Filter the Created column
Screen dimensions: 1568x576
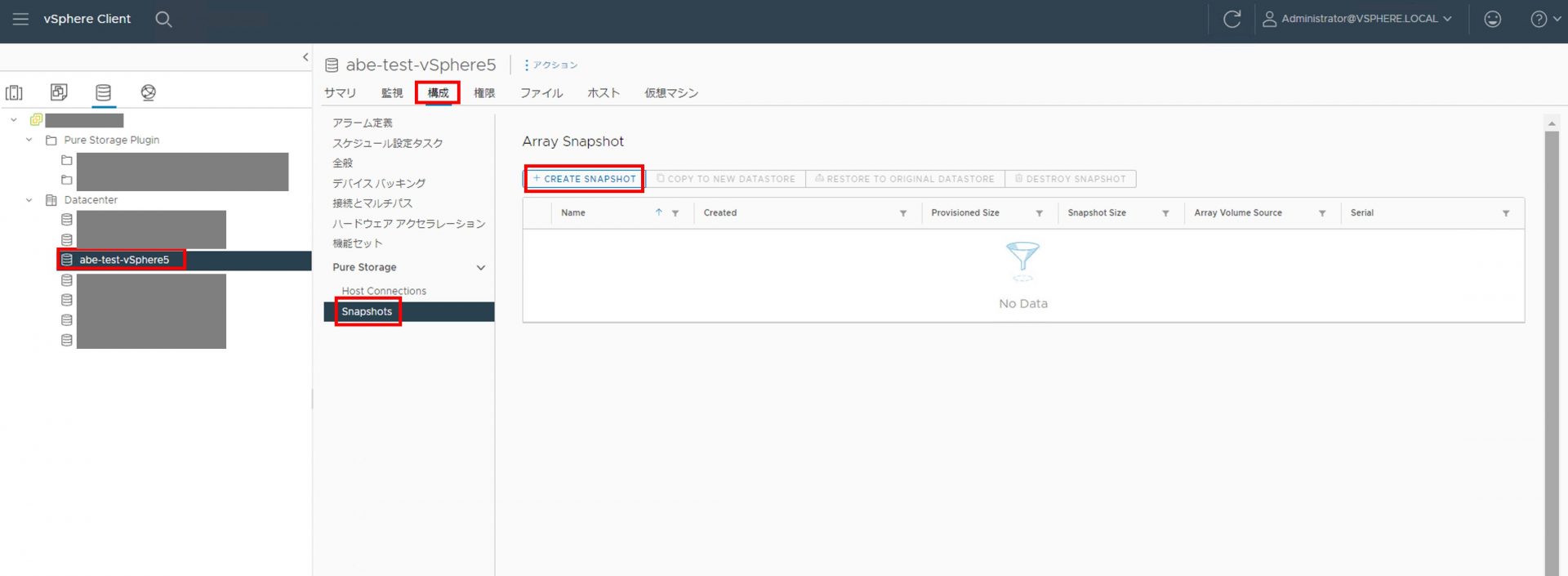pos(903,213)
